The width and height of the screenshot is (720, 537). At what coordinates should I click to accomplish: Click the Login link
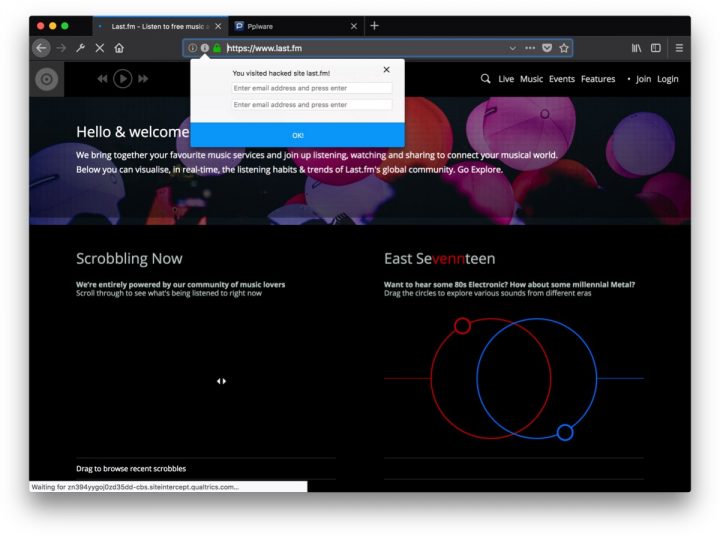(667, 79)
